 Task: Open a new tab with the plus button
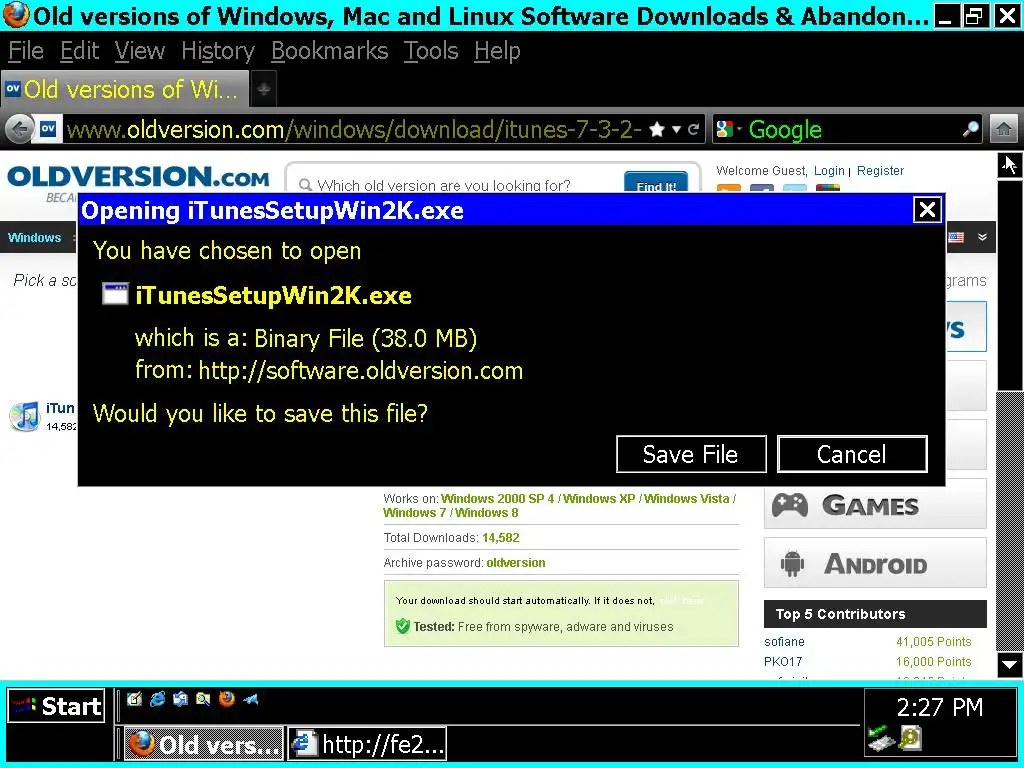(264, 89)
